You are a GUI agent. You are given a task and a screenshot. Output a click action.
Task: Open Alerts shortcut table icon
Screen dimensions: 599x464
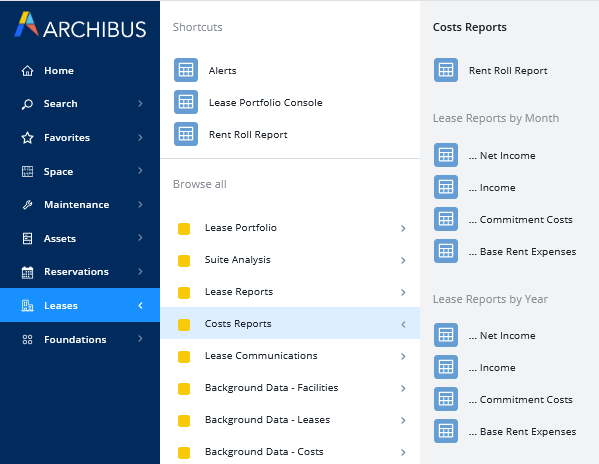186,70
